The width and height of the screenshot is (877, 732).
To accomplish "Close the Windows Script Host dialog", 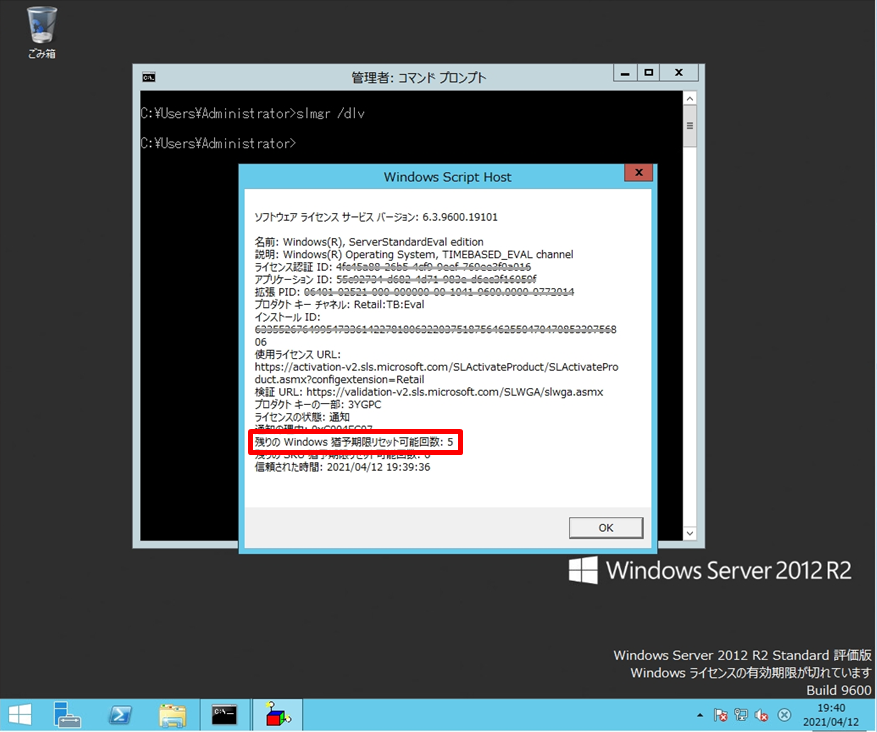I will (639, 172).
